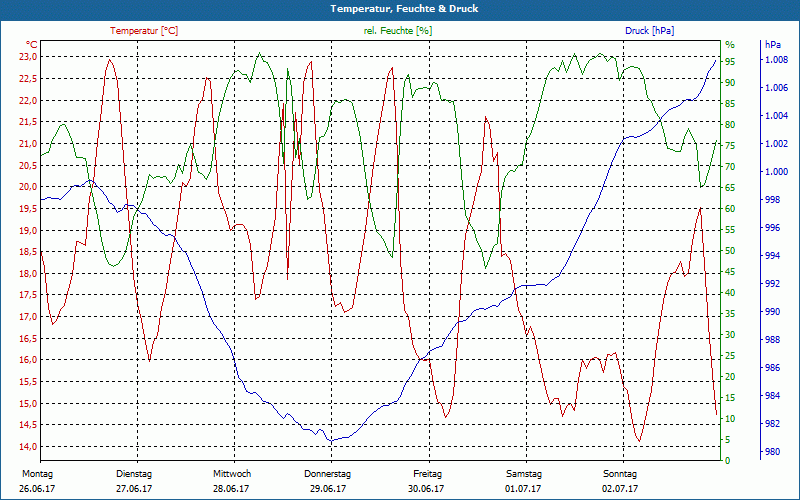Click the Mittwoch day label

[x=232, y=474]
